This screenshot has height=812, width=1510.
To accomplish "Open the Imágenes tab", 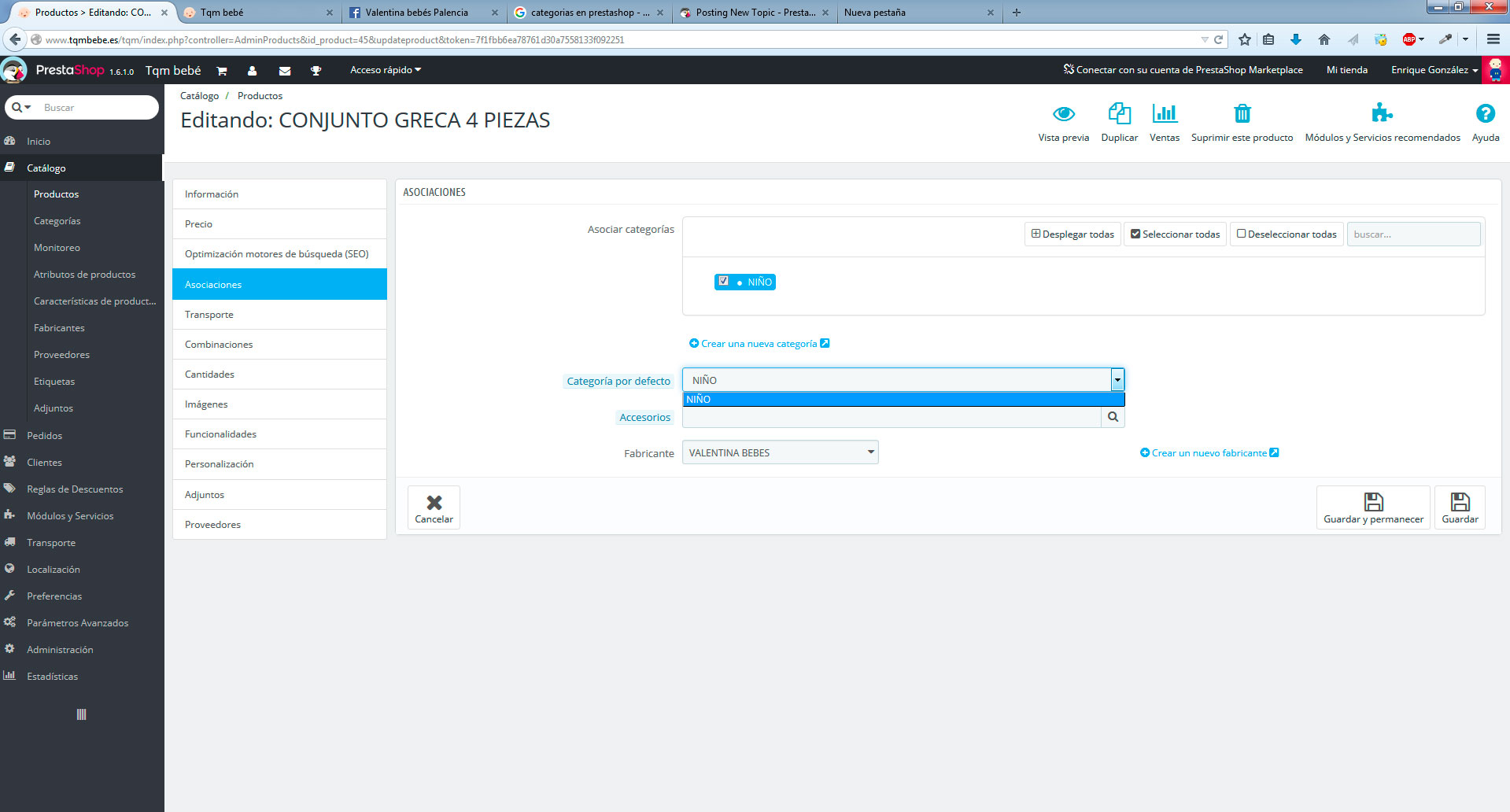I will [x=279, y=404].
